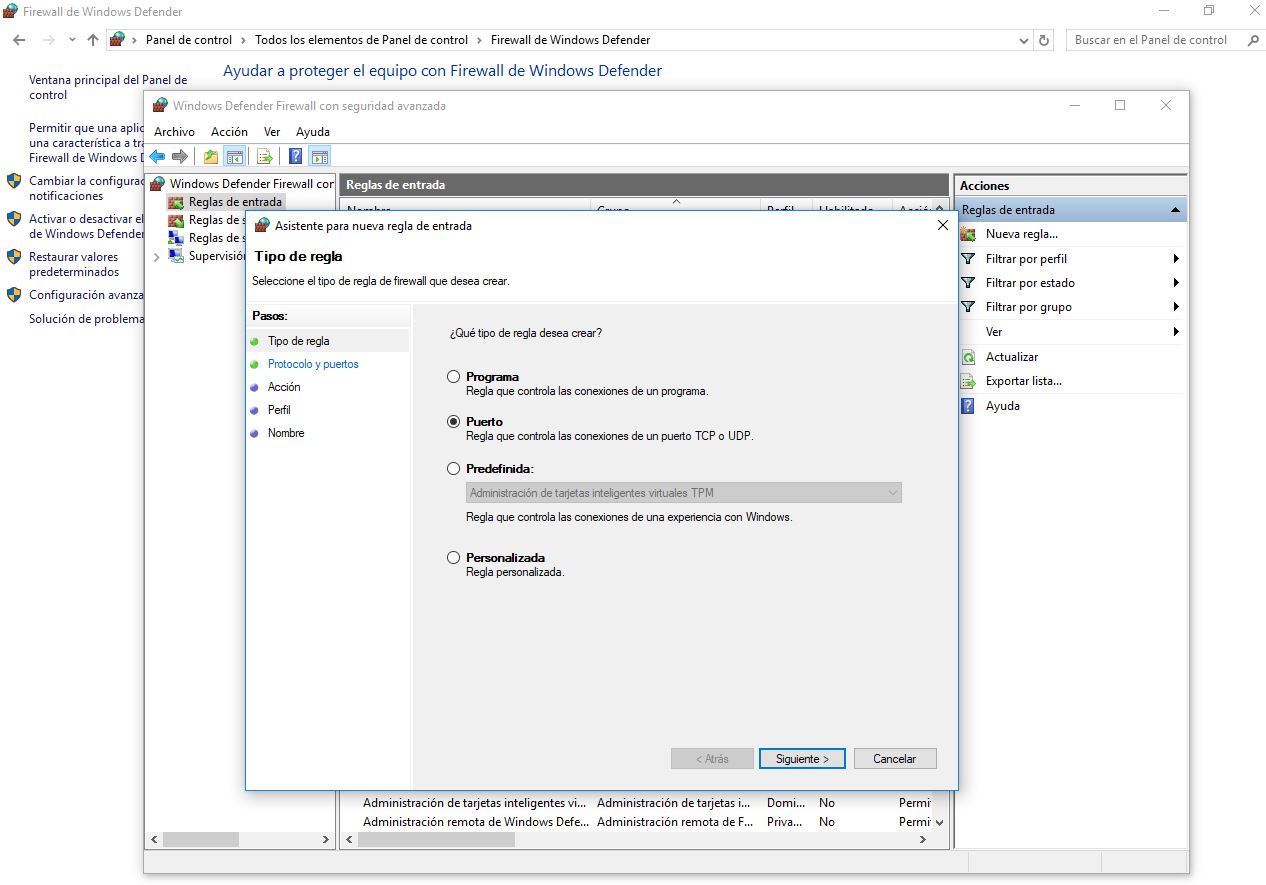Expand the Filtrar por perfil submenu arrow
This screenshot has width=1266, height=885.
(x=1176, y=258)
